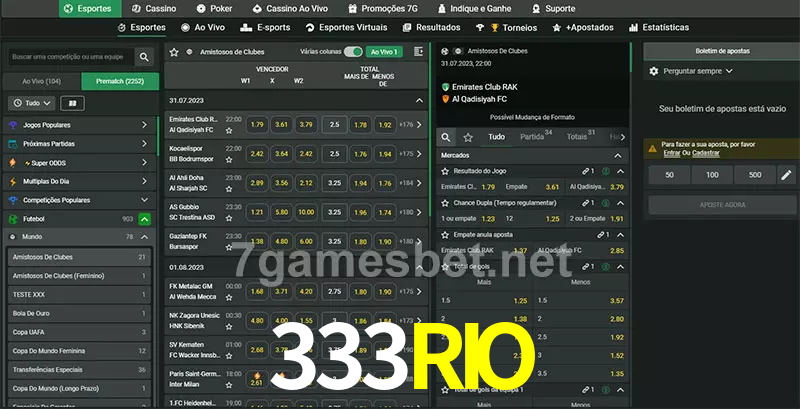Open the layout list icon beside Ao Vivo 1

tap(418, 52)
